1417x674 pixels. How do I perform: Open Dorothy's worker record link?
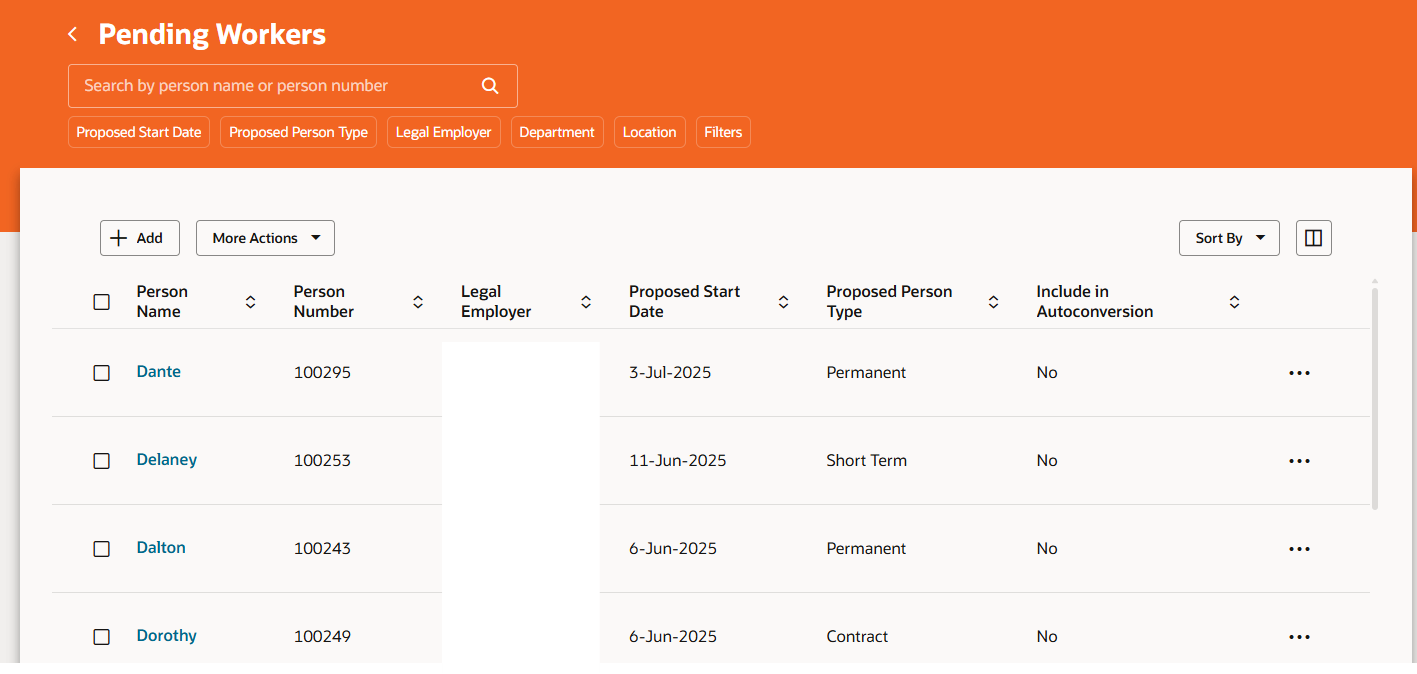[x=167, y=636]
